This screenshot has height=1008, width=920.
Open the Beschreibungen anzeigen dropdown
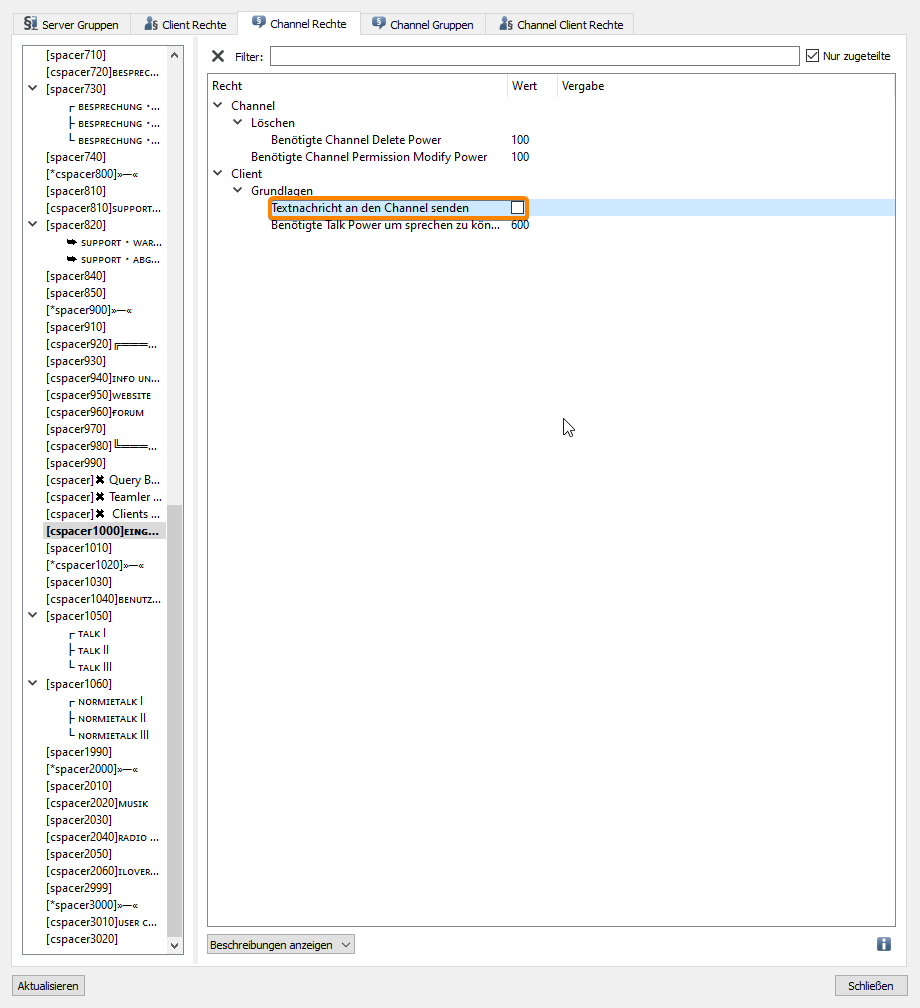pyautogui.click(x=280, y=944)
